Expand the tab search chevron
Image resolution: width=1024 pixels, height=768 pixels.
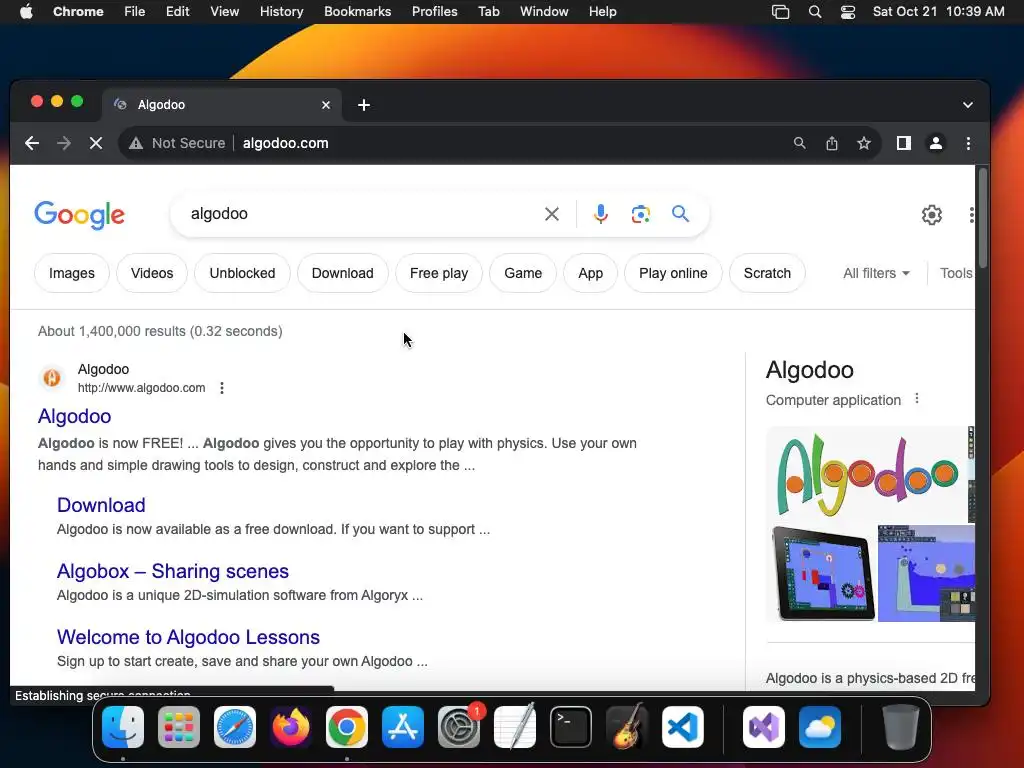point(968,104)
